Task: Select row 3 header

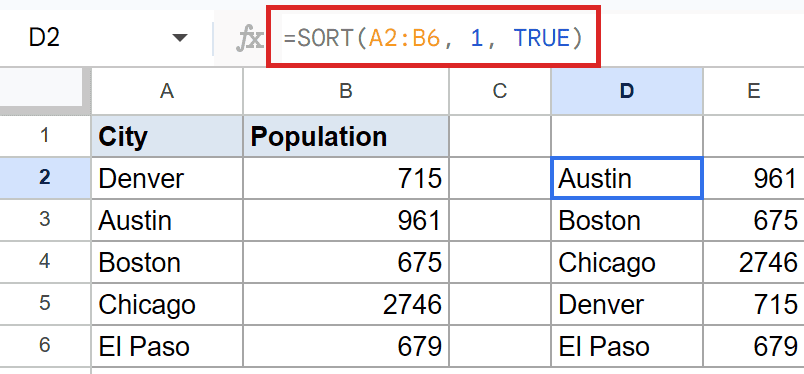Action: [x=45, y=220]
